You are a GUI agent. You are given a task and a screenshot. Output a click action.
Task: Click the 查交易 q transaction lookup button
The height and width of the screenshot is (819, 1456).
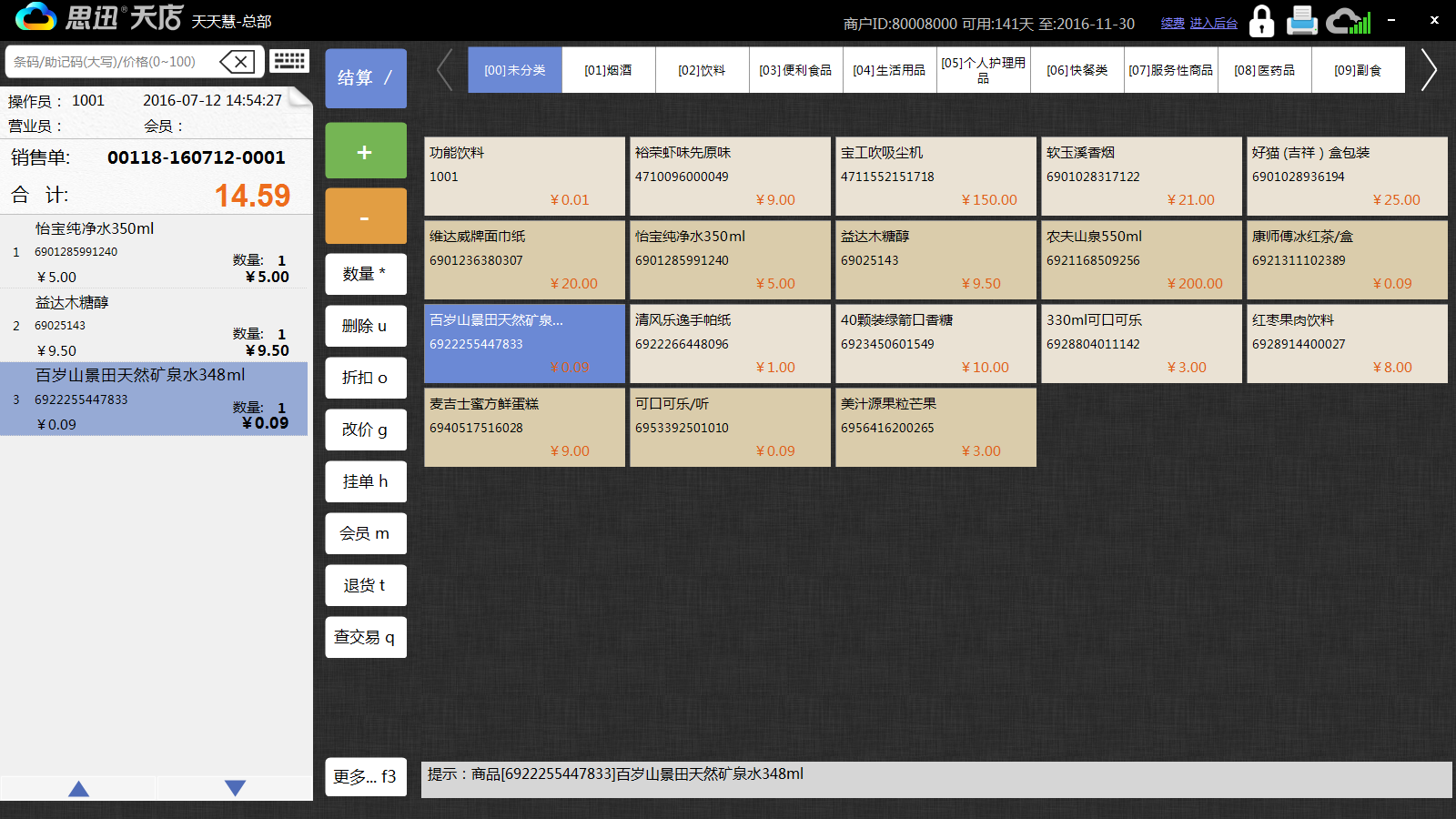(366, 637)
